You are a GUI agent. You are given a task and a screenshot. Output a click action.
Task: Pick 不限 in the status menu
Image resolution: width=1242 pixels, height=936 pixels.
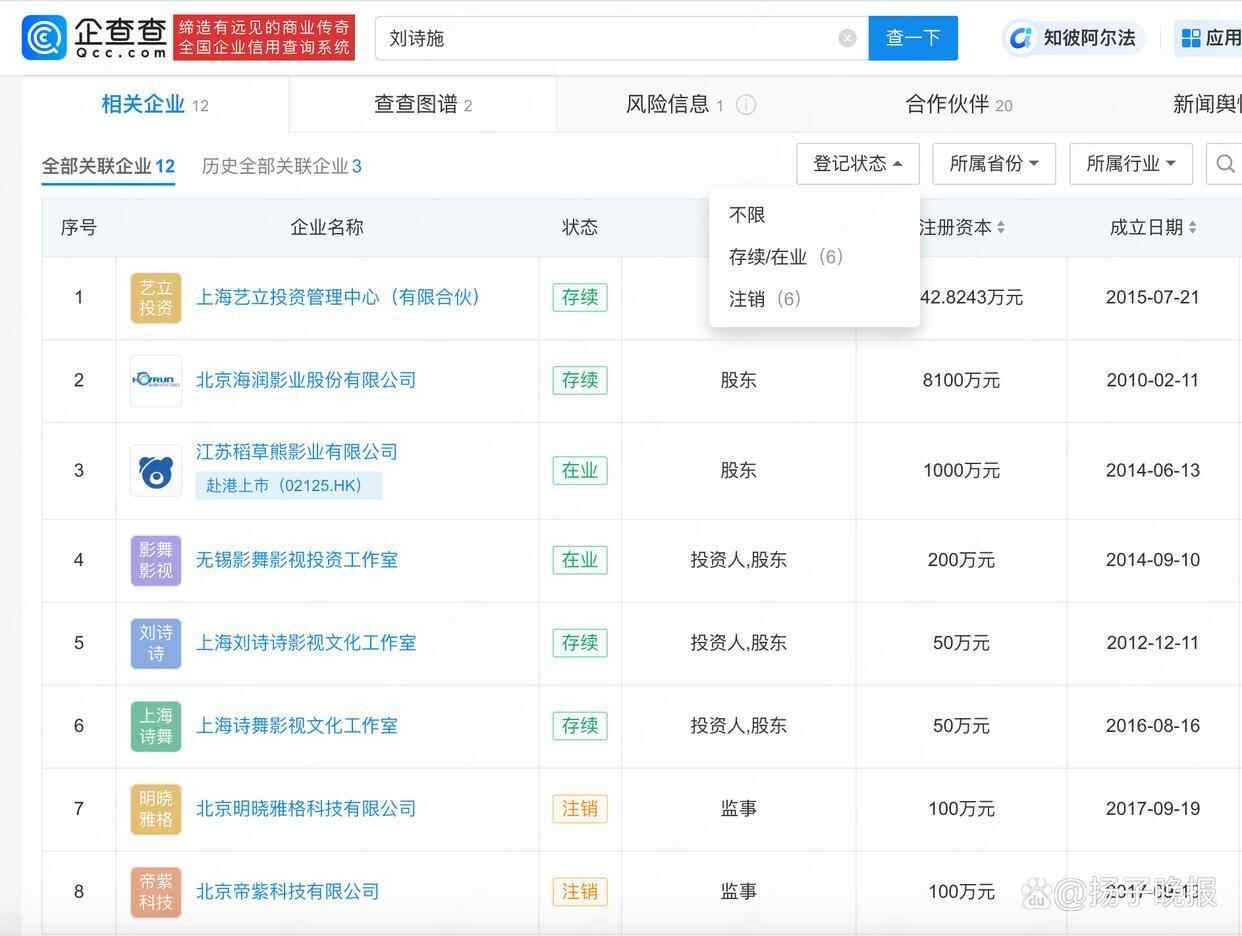747,215
